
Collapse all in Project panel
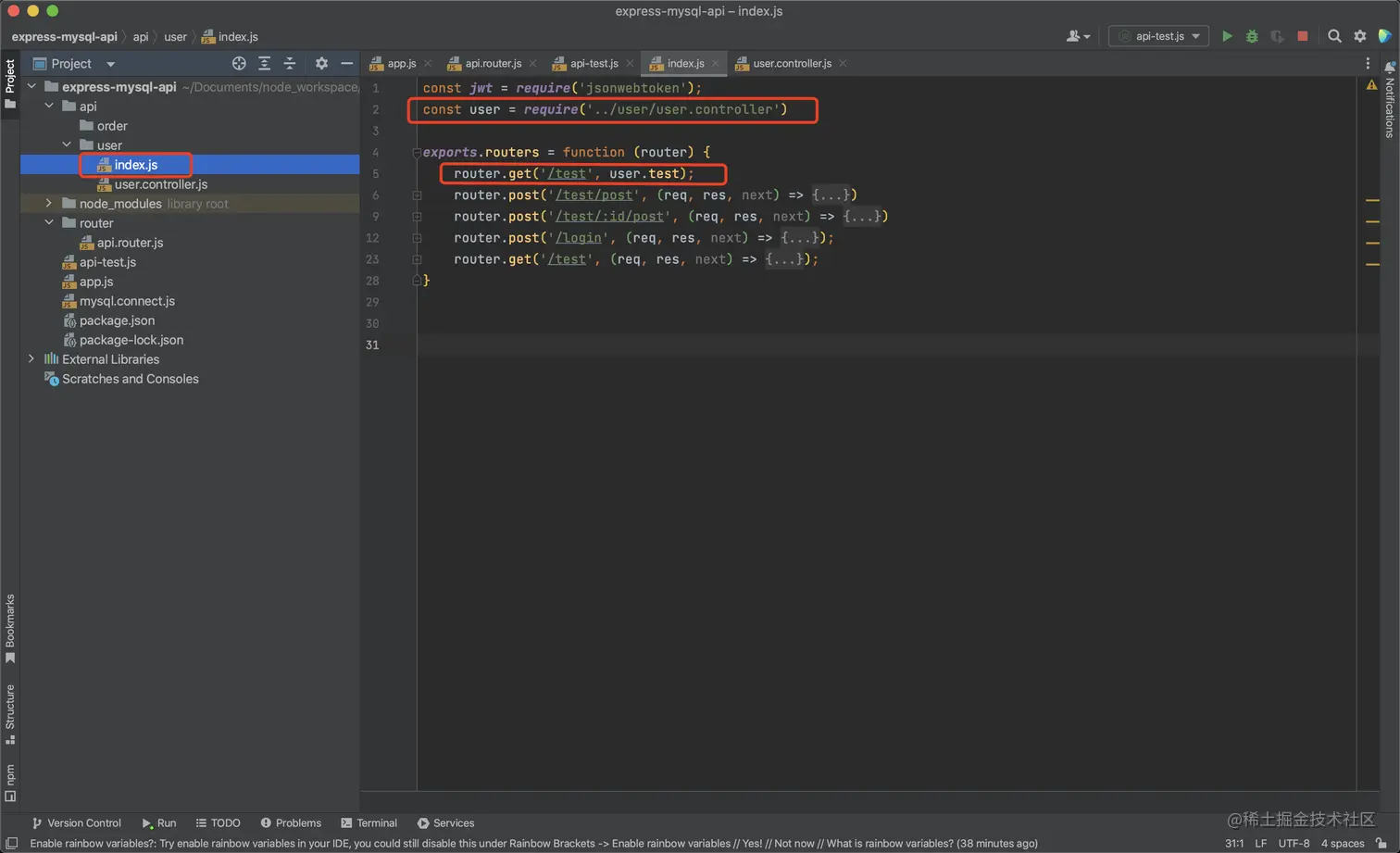coord(290,63)
